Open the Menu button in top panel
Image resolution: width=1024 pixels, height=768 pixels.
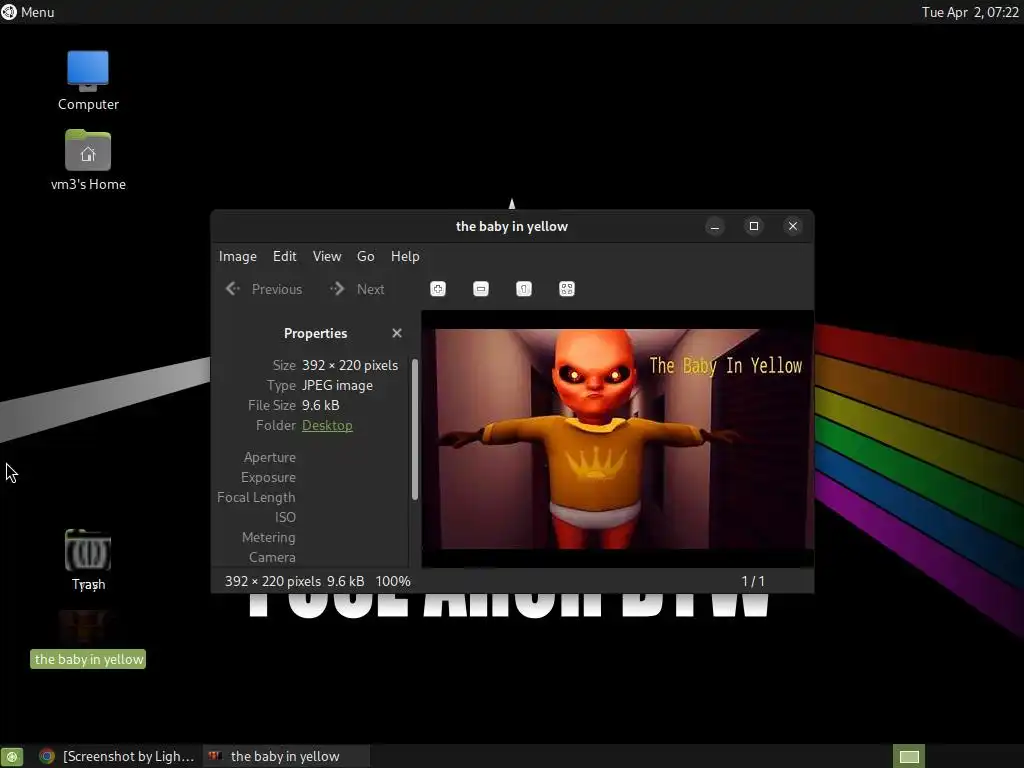(28, 12)
